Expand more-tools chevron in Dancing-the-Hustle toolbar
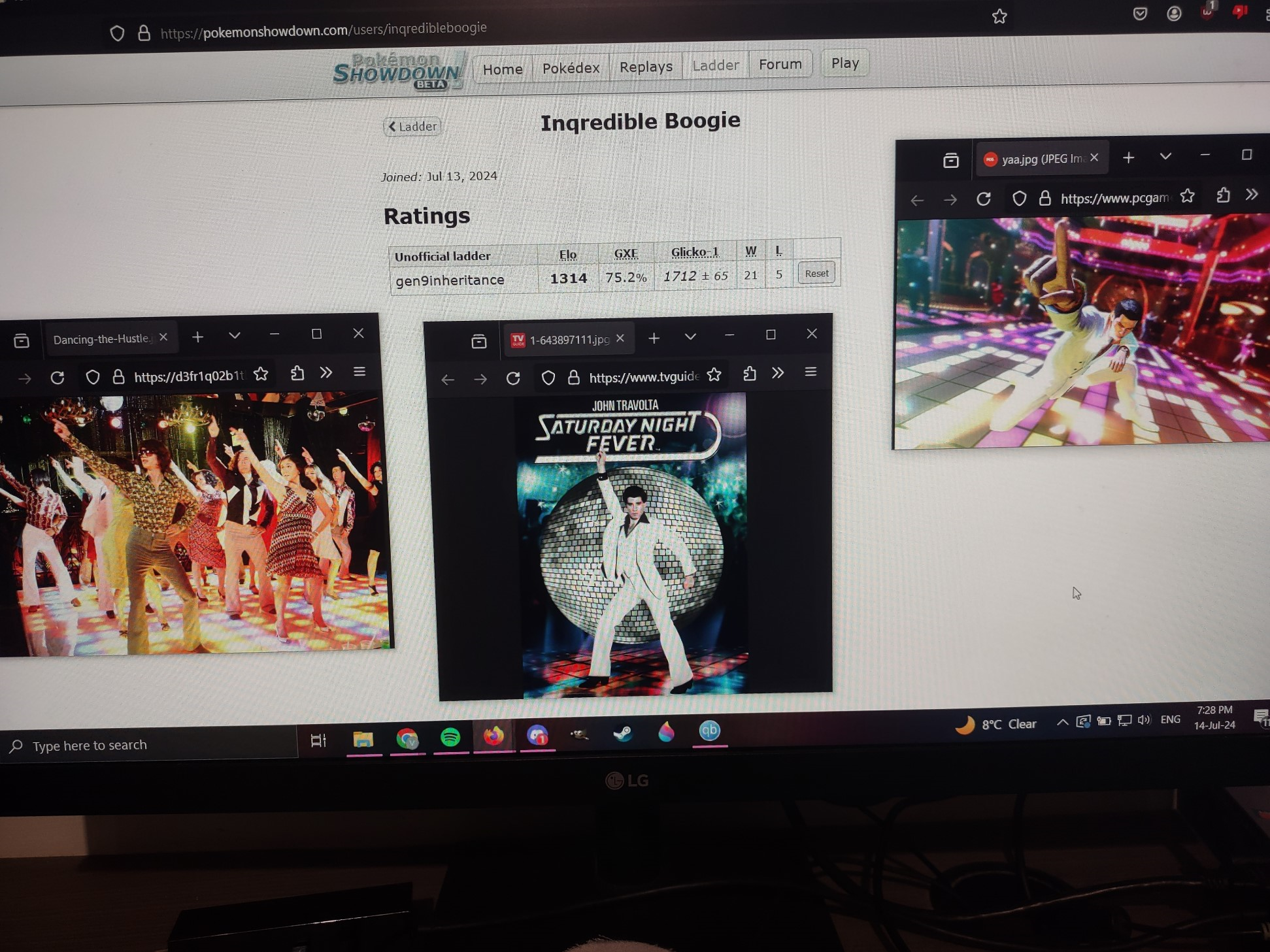The width and height of the screenshot is (1270, 952). (x=326, y=372)
